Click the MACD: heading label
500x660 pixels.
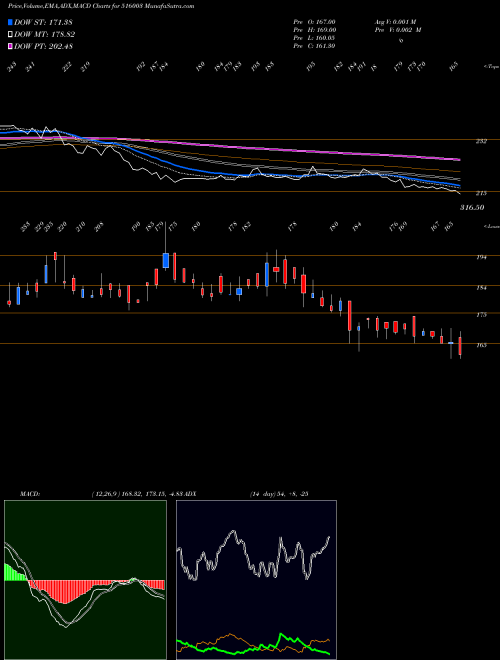[x=30, y=494]
